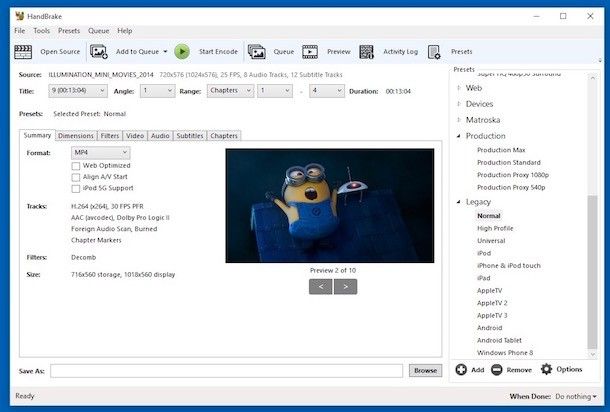
Task: Switch to the Dimensions tab
Action: tap(75, 136)
